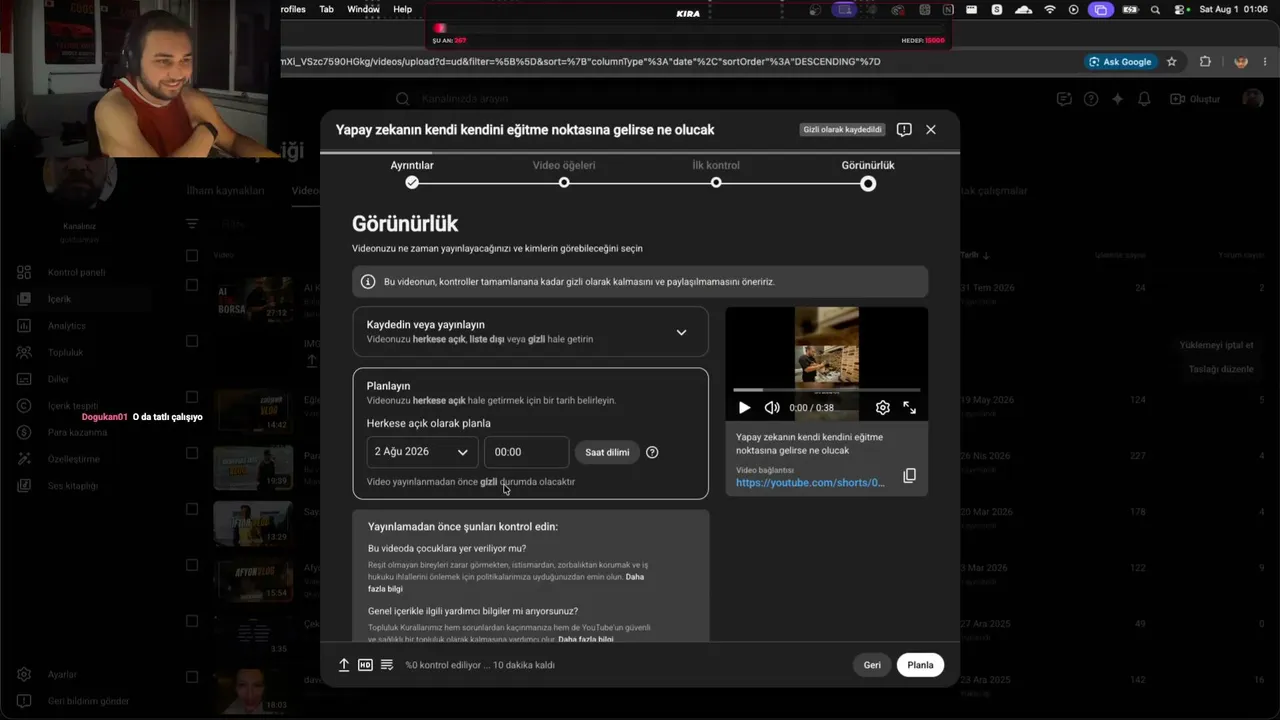Viewport: 1280px width, 720px height.
Task: Click the upload status arrow icon
Action: point(344,665)
